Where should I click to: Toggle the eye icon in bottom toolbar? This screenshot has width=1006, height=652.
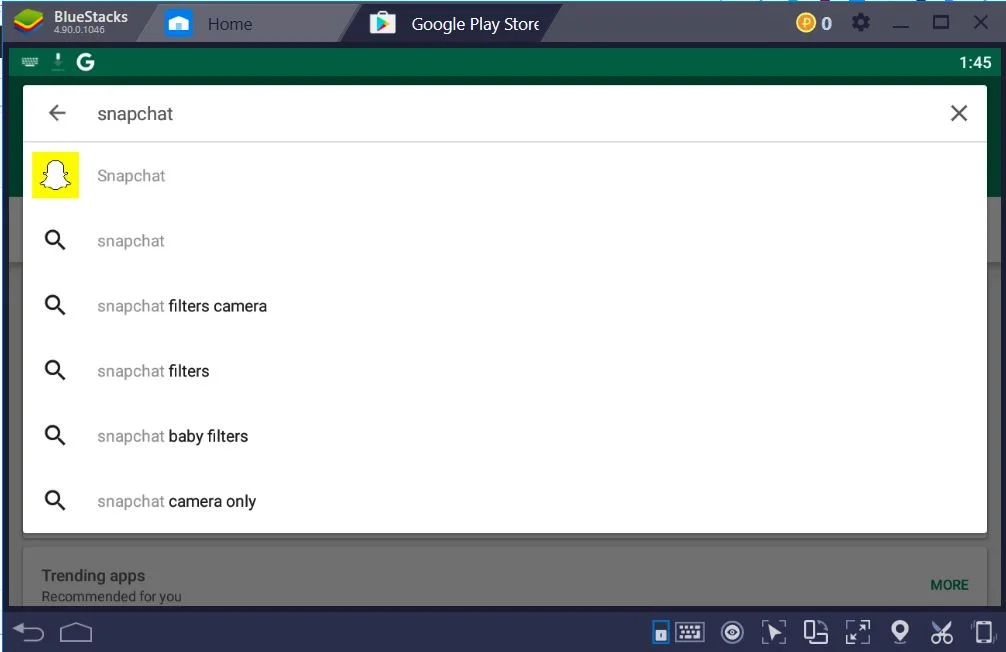point(732,633)
